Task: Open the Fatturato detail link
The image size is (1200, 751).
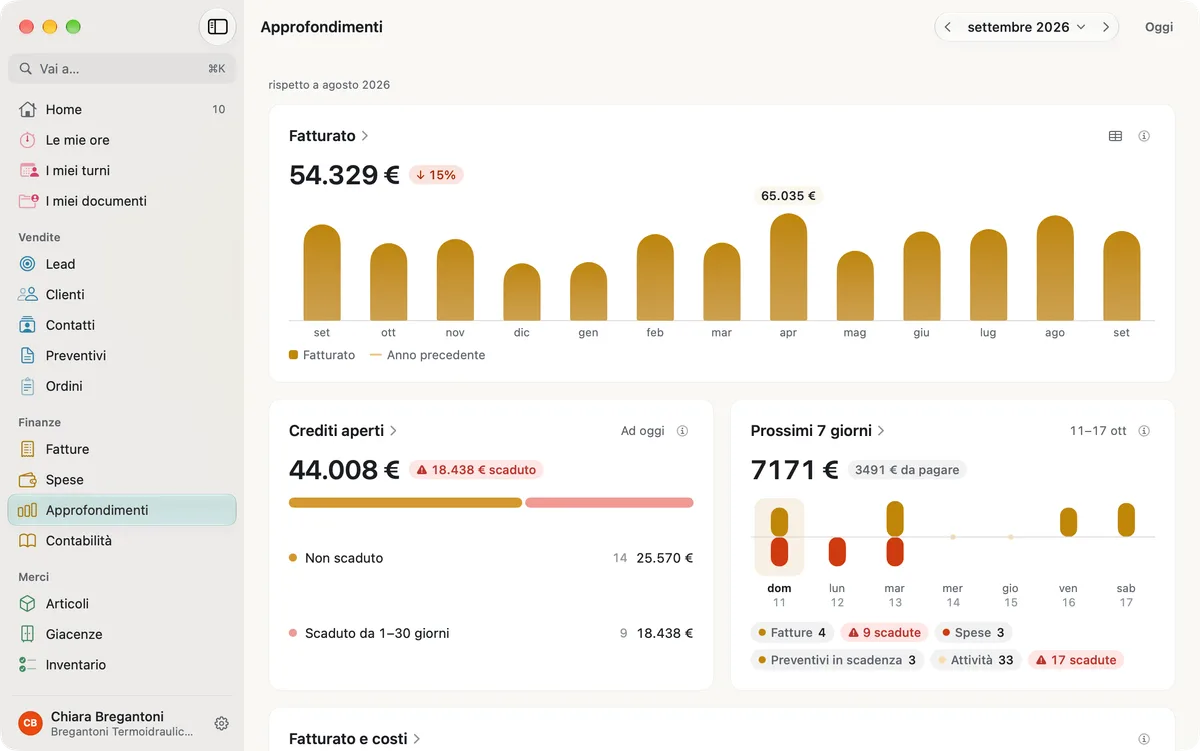Action: [329, 135]
